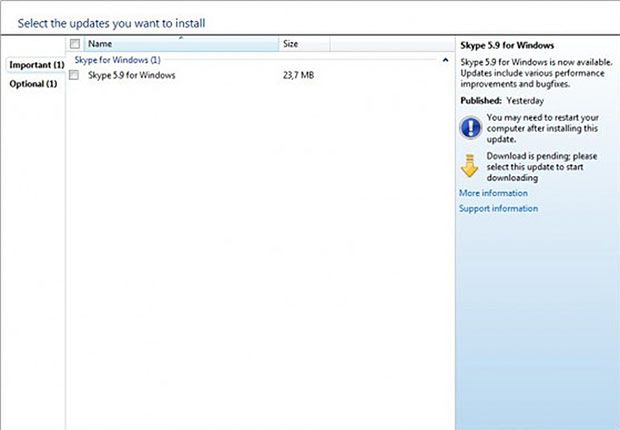The image size is (620, 430).
Task: Click the 'Download is pending' message text
Action: tap(542, 167)
